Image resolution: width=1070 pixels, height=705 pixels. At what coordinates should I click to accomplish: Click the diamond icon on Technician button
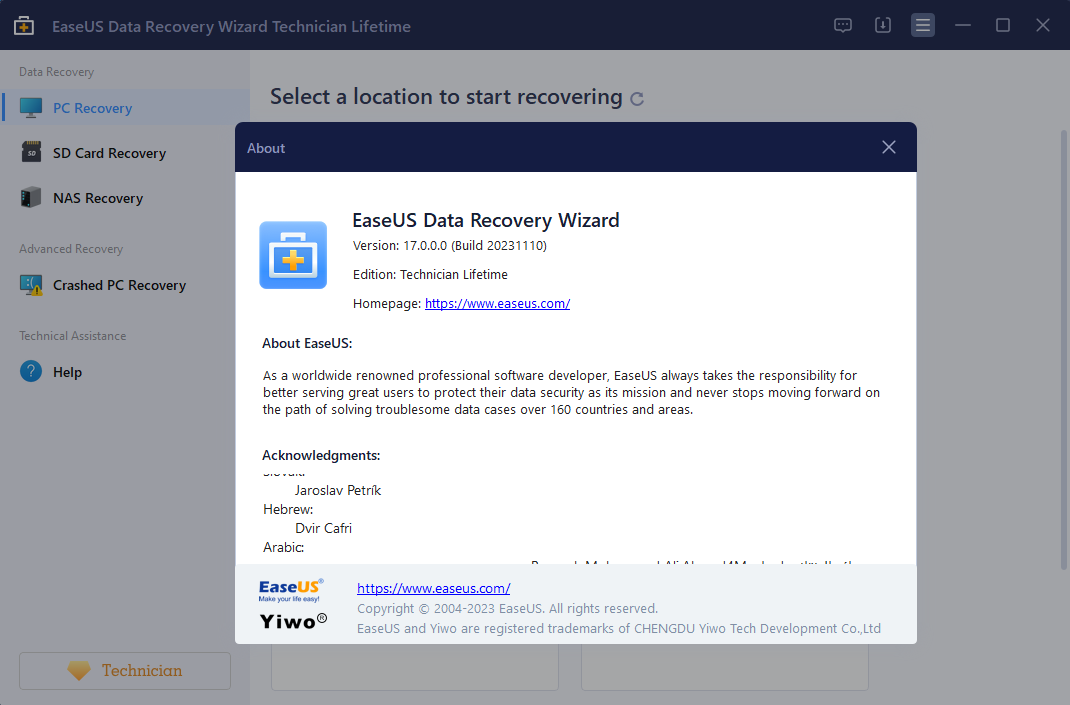78,670
